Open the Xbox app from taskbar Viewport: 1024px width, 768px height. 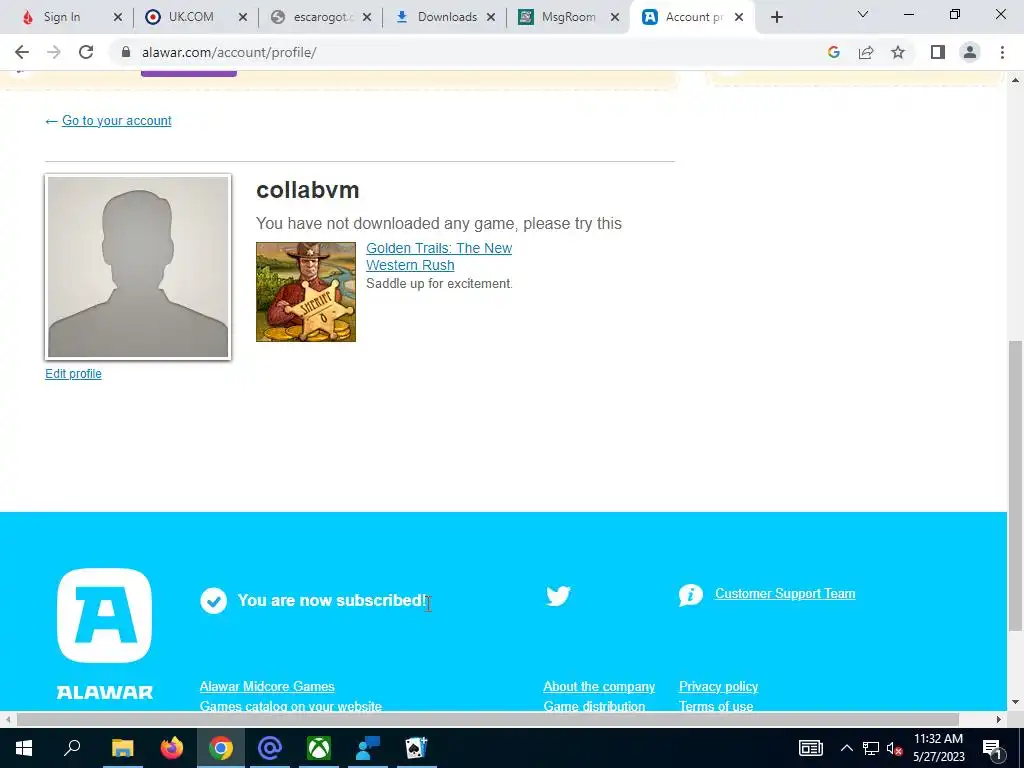click(x=319, y=748)
